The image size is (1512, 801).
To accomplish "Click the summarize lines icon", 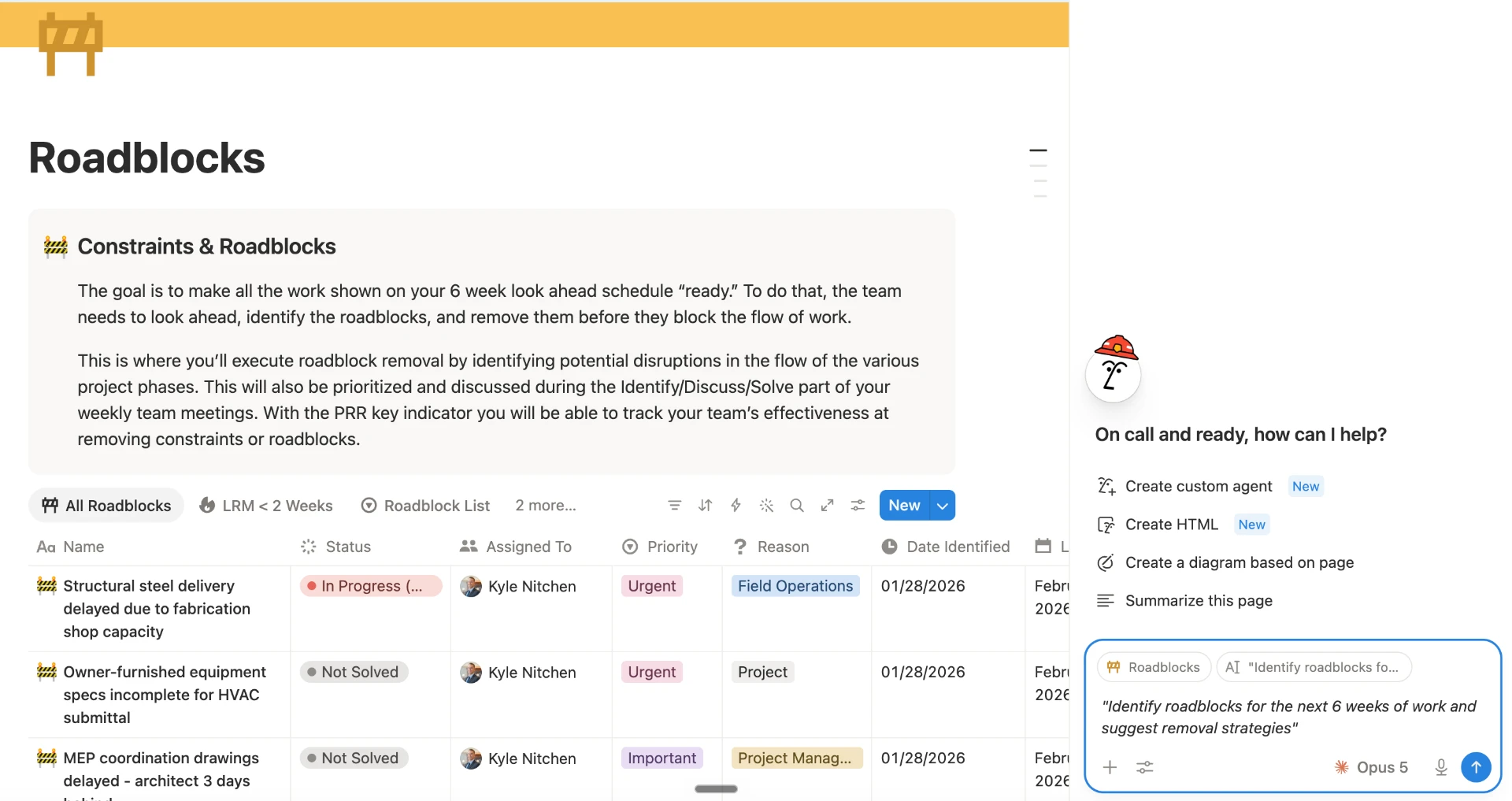I will click(x=1106, y=601).
